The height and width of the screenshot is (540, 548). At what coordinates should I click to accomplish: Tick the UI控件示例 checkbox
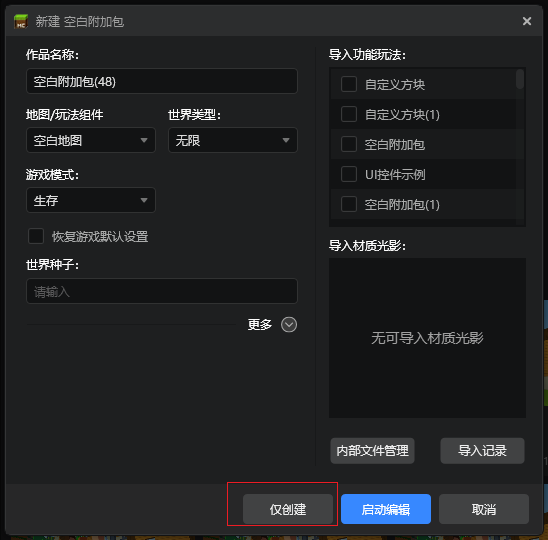(349, 174)
